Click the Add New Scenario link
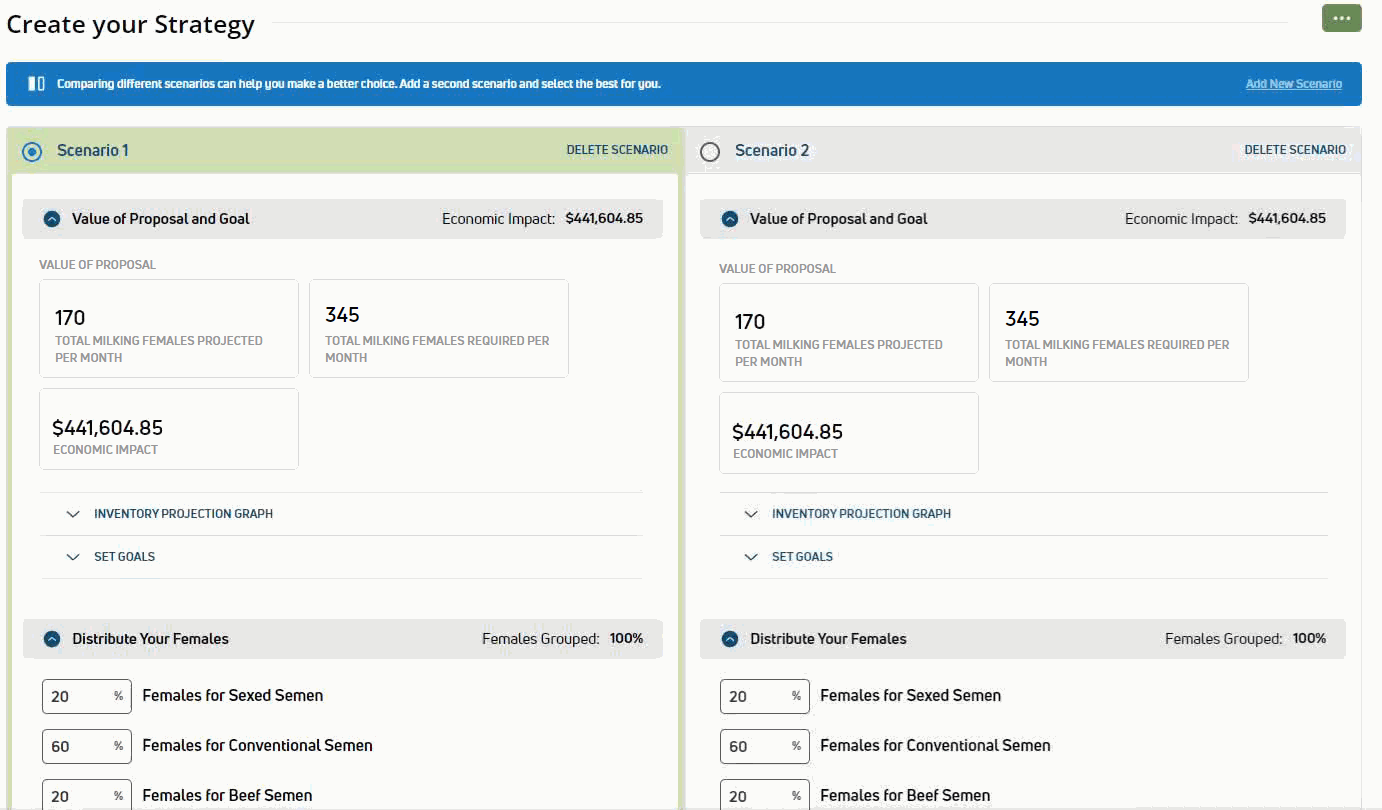This screenshot has width=1382, height=810. (x=1293, y=84)
